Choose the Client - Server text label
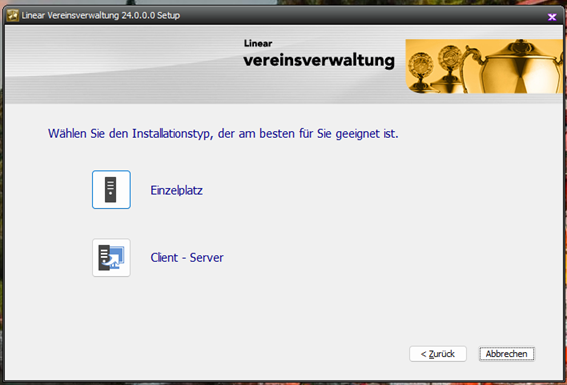The height and width of the screenshot is (385, 567). (187, 257)
